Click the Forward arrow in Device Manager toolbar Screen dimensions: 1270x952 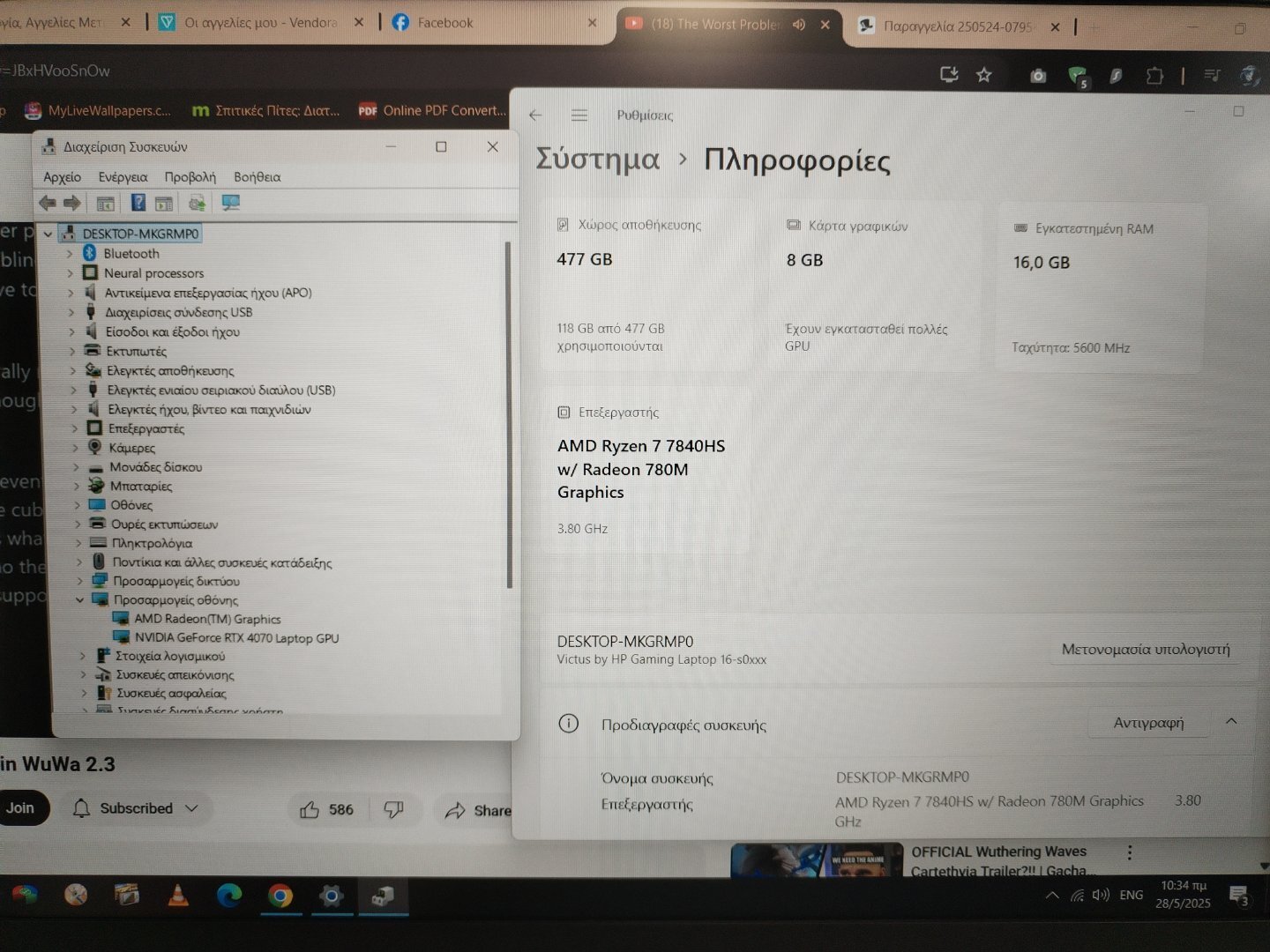(x=72, y=204)
